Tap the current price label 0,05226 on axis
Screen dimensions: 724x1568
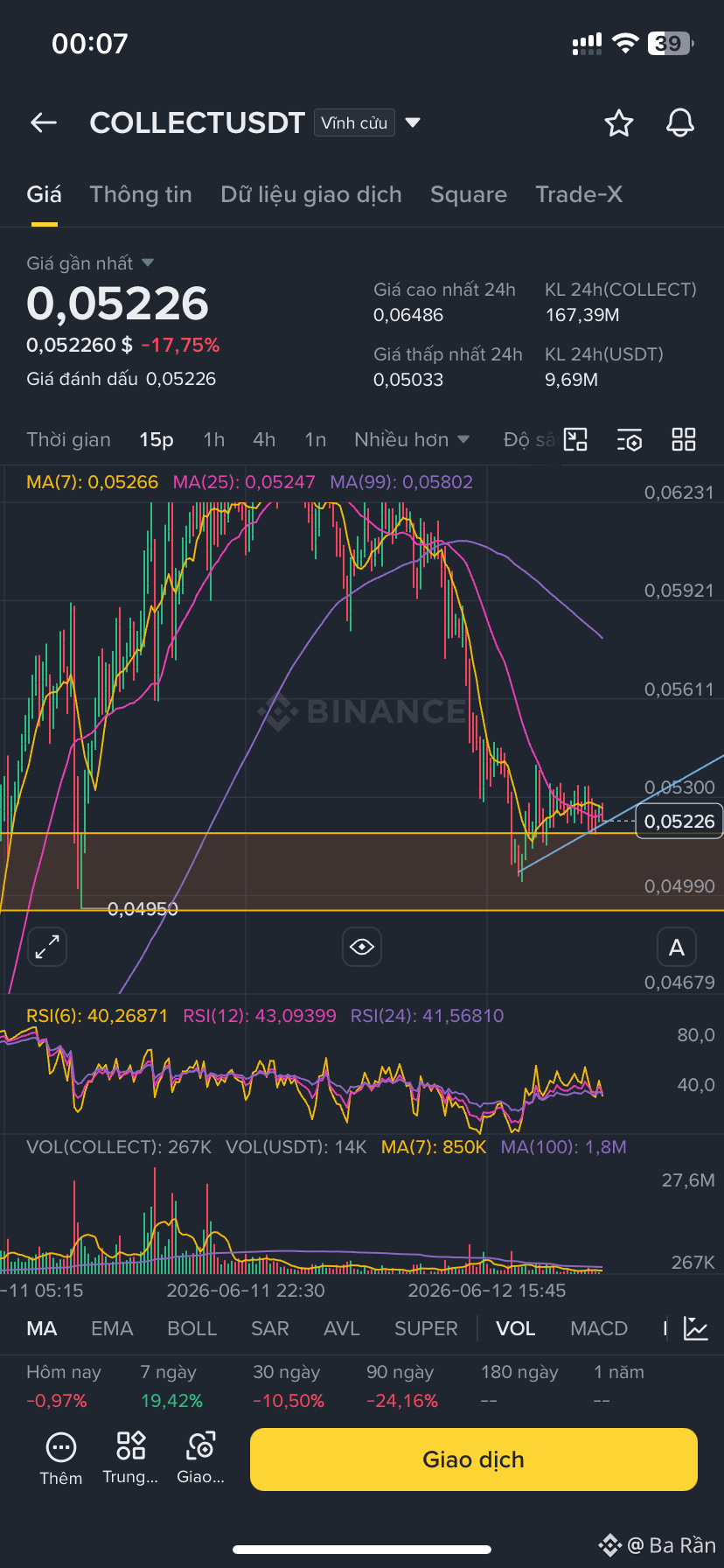pos(679,821)
